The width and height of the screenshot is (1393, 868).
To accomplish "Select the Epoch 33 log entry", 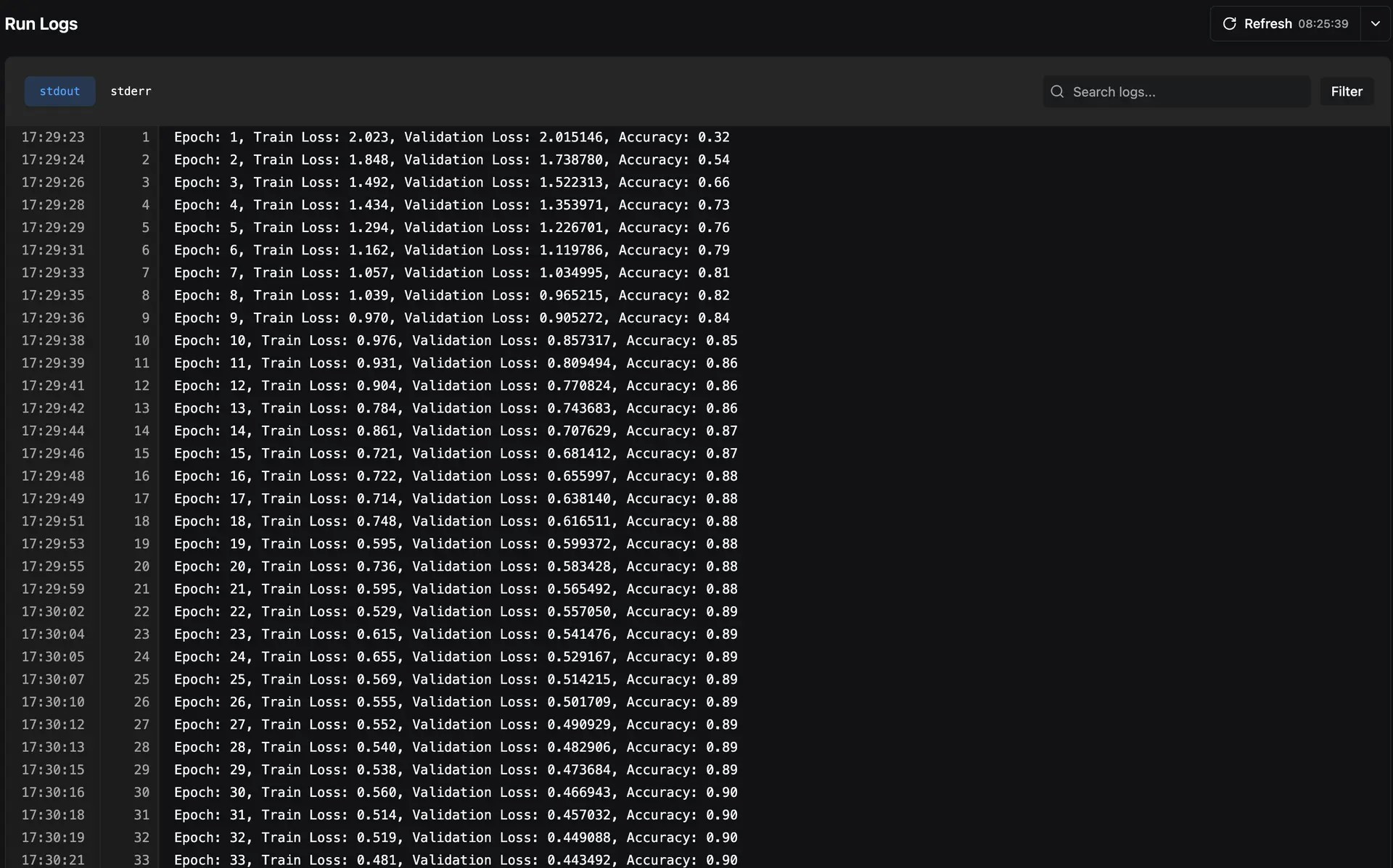I will click(x=456, y=860).
